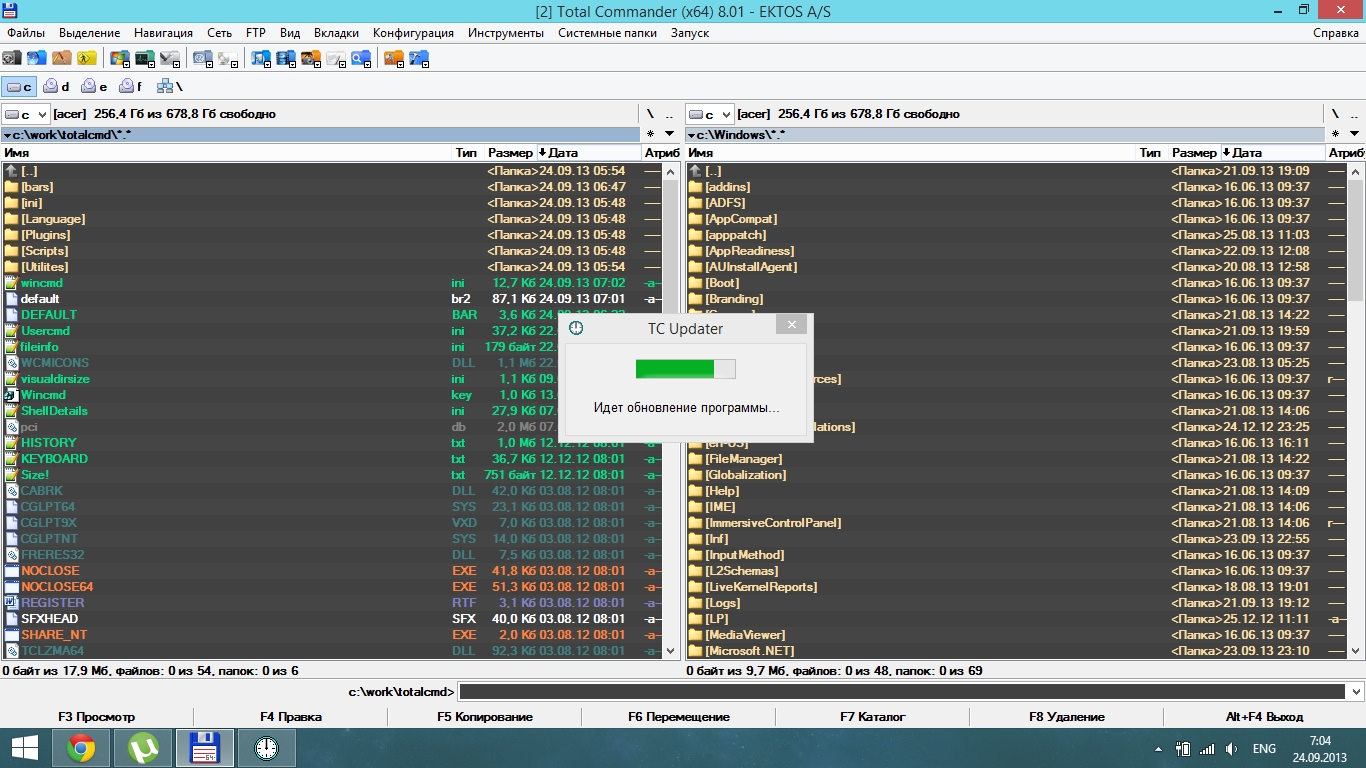Click the green system monitor folder icon
The height and width of the screenshot is (768, 1366).
(144, 58)
